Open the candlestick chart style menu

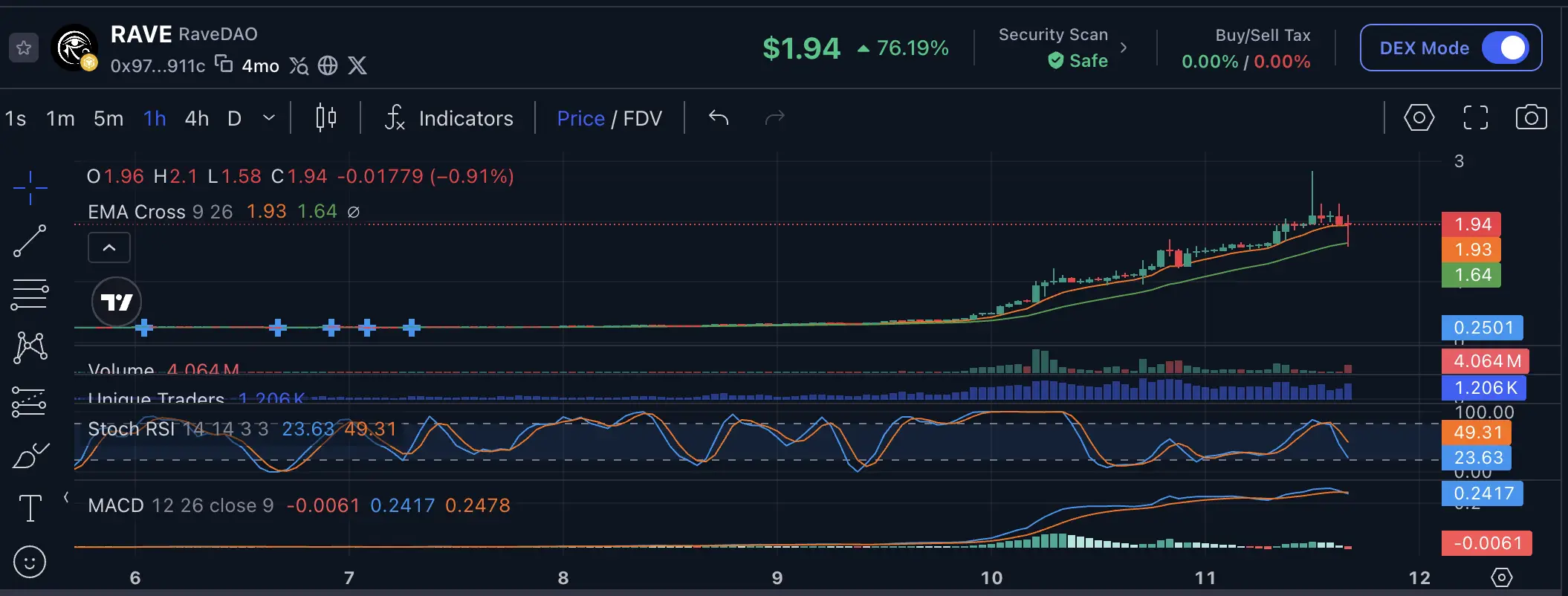click(x=325, y=118)
